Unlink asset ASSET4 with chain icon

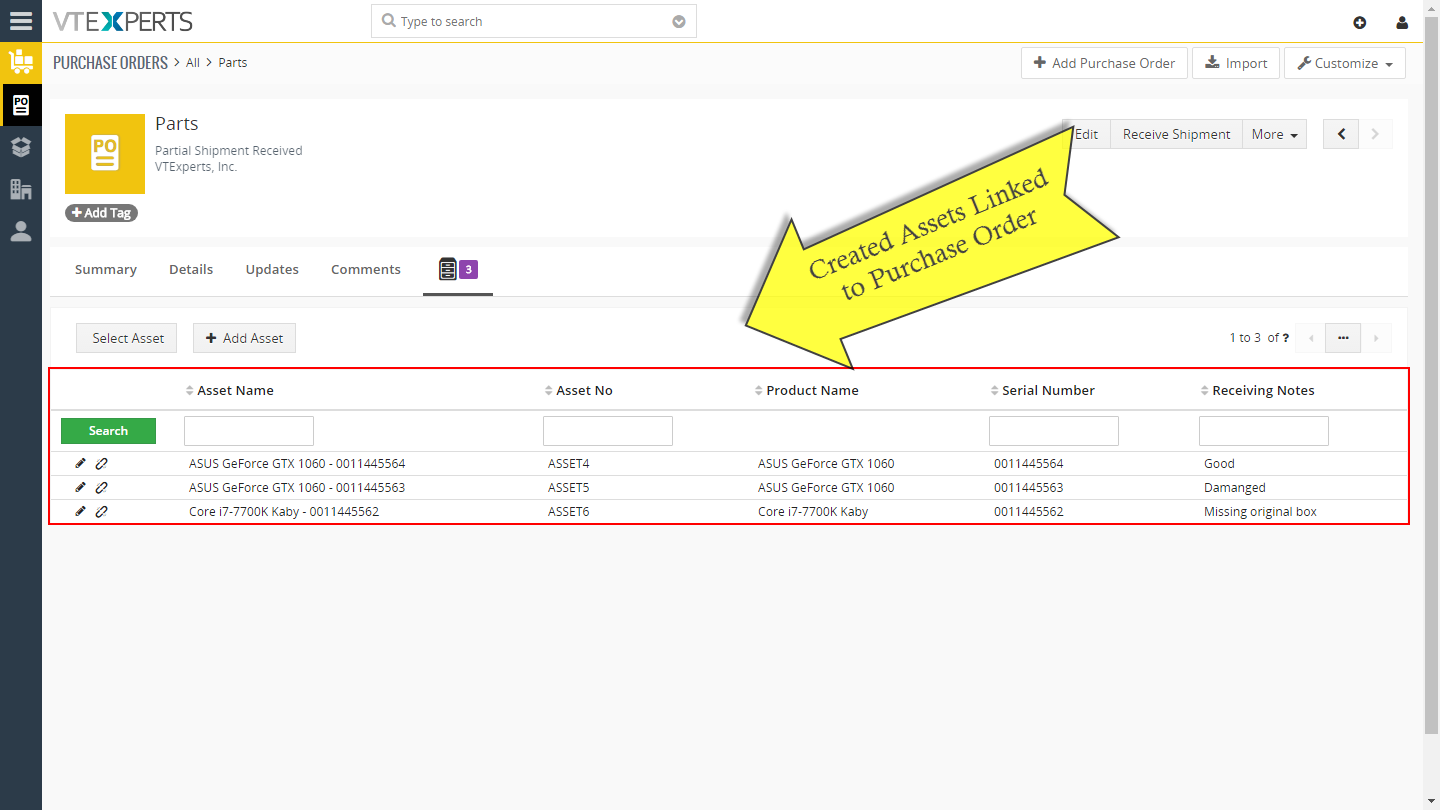pyautogui.click(x=101, y=463)
